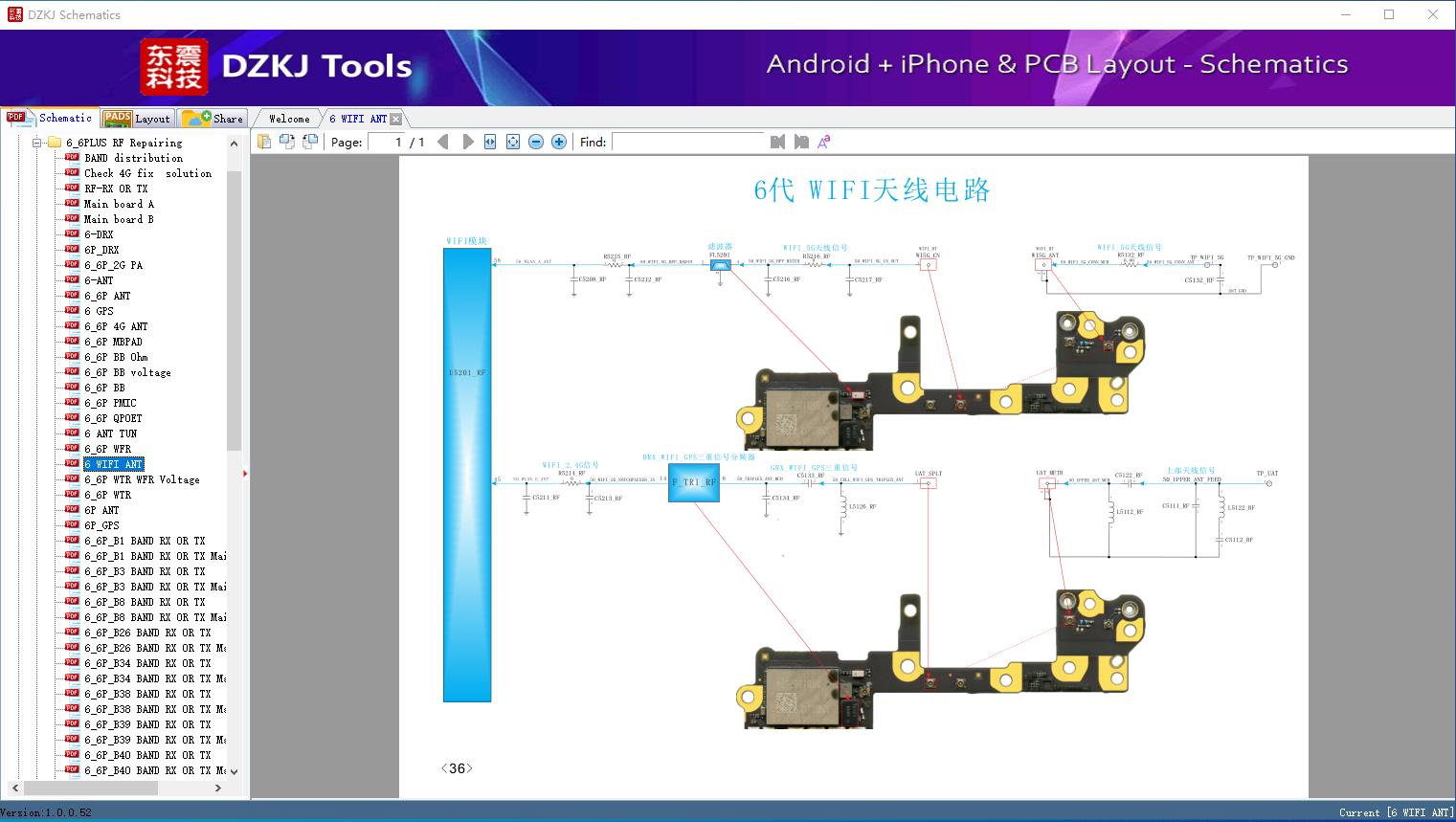
Task: Click the tree panel's up scroll arrow
Action: point(234,143)
